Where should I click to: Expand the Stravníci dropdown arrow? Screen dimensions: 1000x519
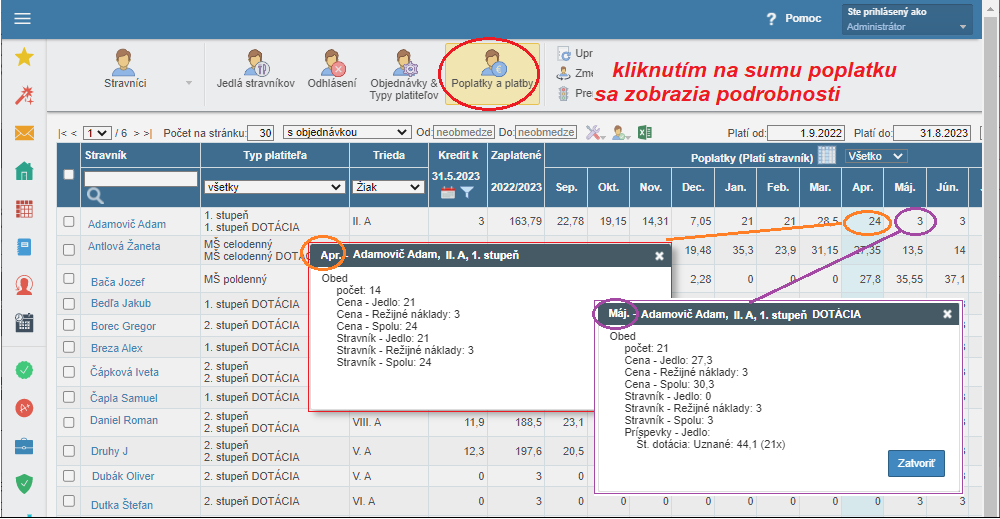(x=189, y=83)
